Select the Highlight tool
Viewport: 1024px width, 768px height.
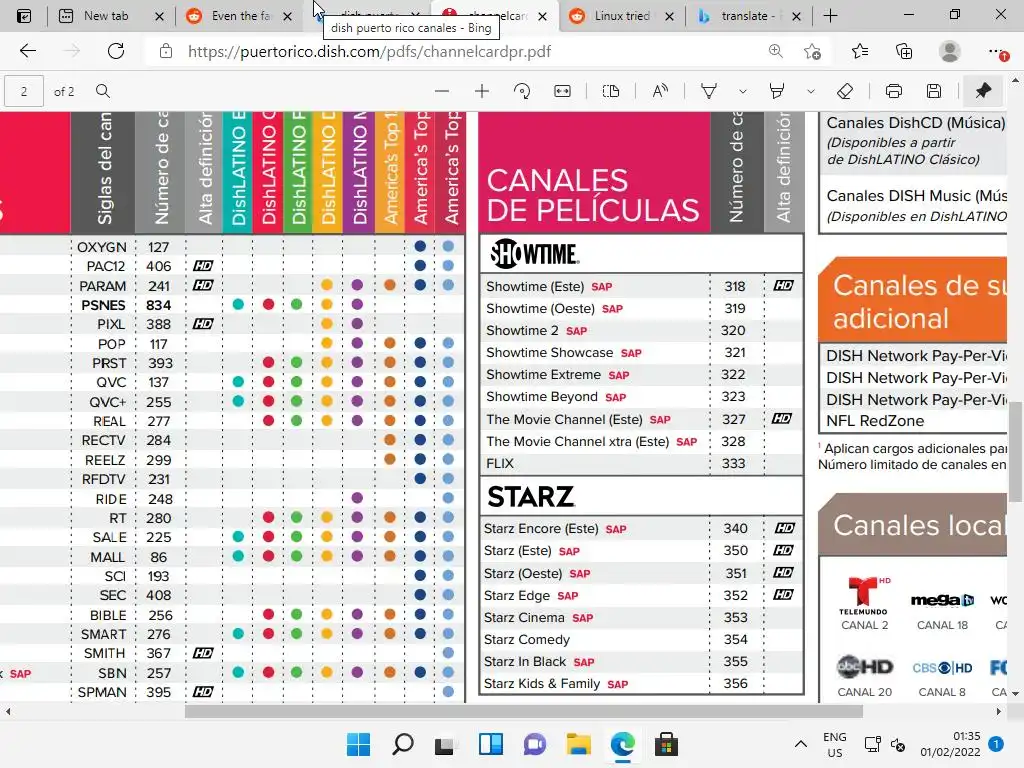click(776, 91)
